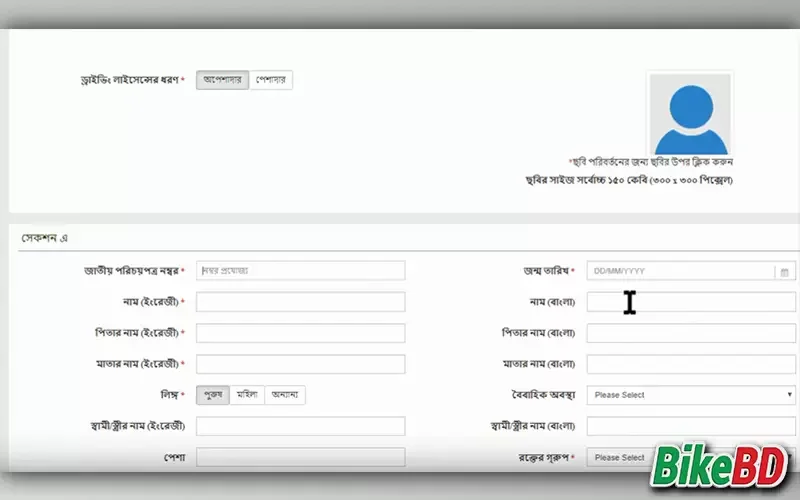
Task: Click the মাতার নাম (ইংরেজী) input field
Action: click(x=300, y=364)
